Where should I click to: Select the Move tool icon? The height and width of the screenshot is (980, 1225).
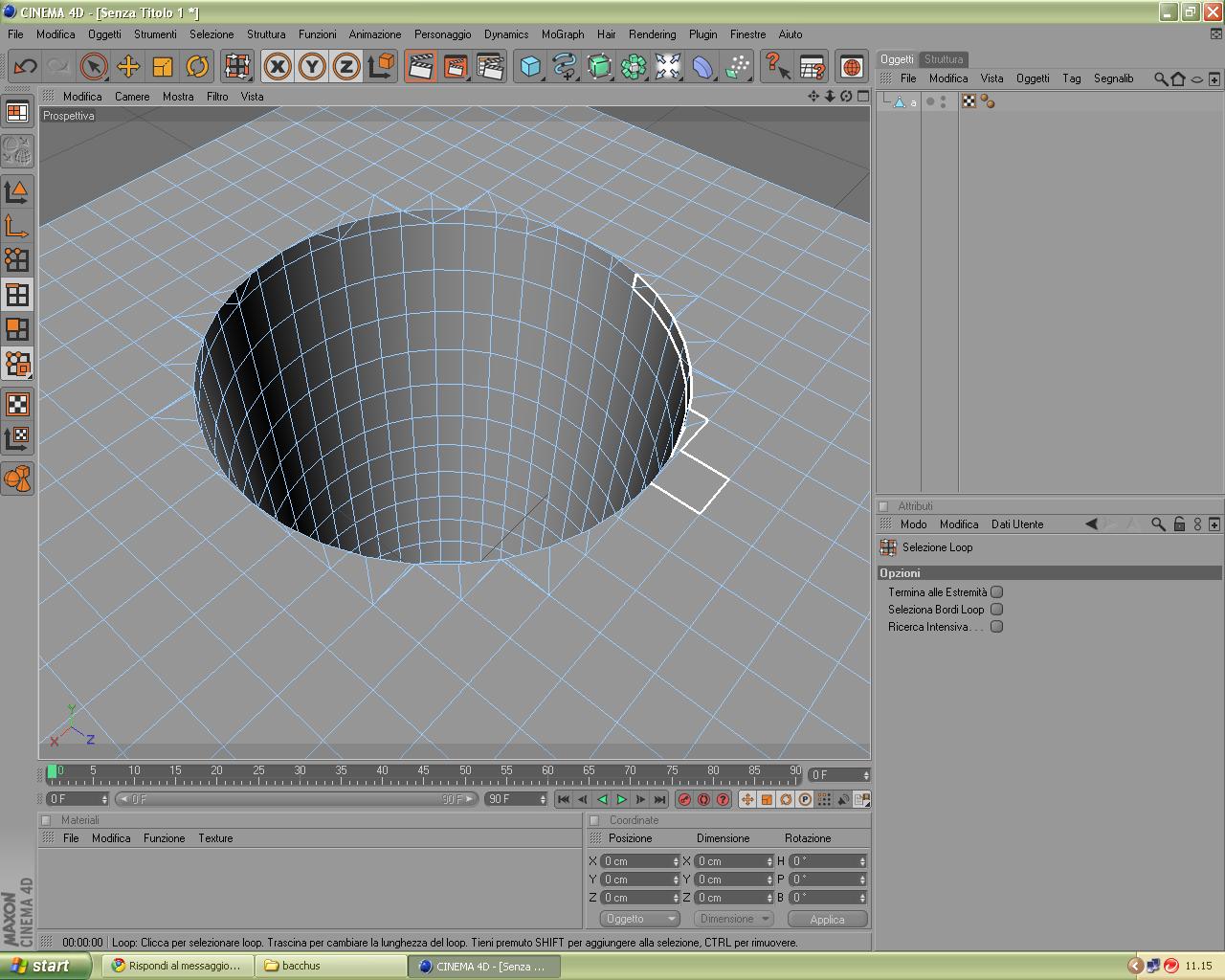(128, 66)
